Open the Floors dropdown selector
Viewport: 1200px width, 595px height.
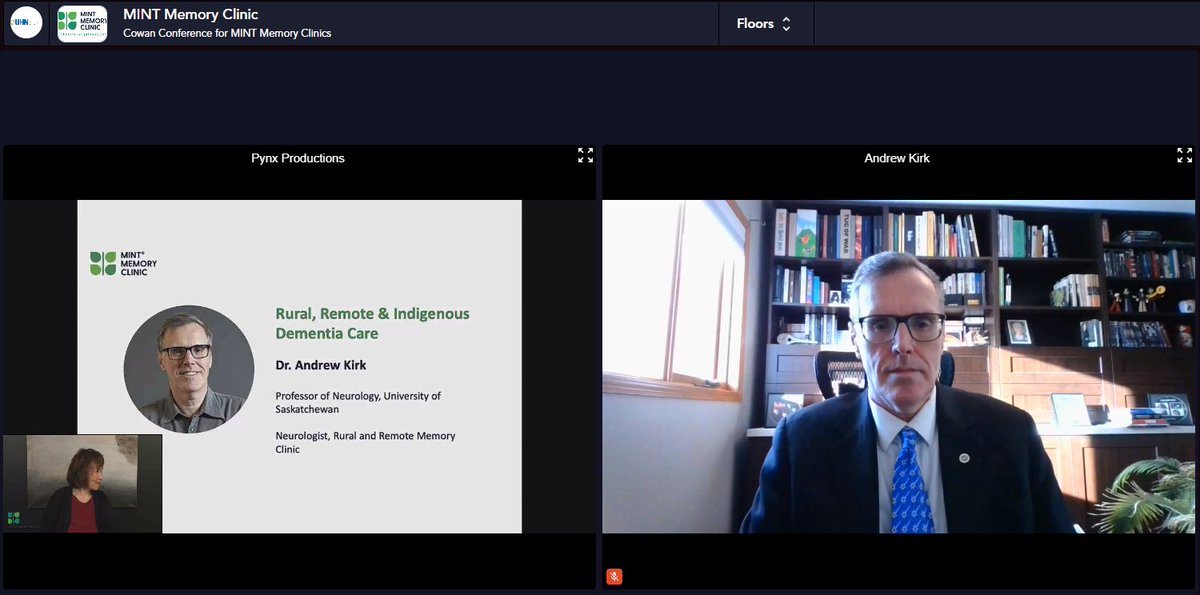[x=765, y=23]
